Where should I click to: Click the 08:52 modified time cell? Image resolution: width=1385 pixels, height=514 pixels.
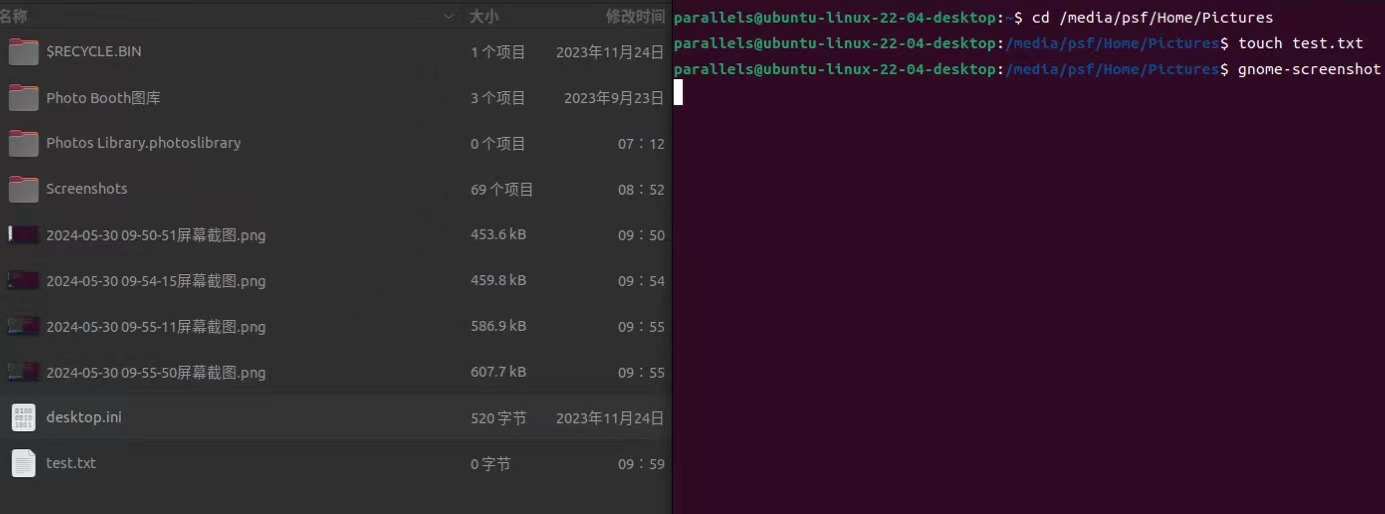[x=641, y=189]
